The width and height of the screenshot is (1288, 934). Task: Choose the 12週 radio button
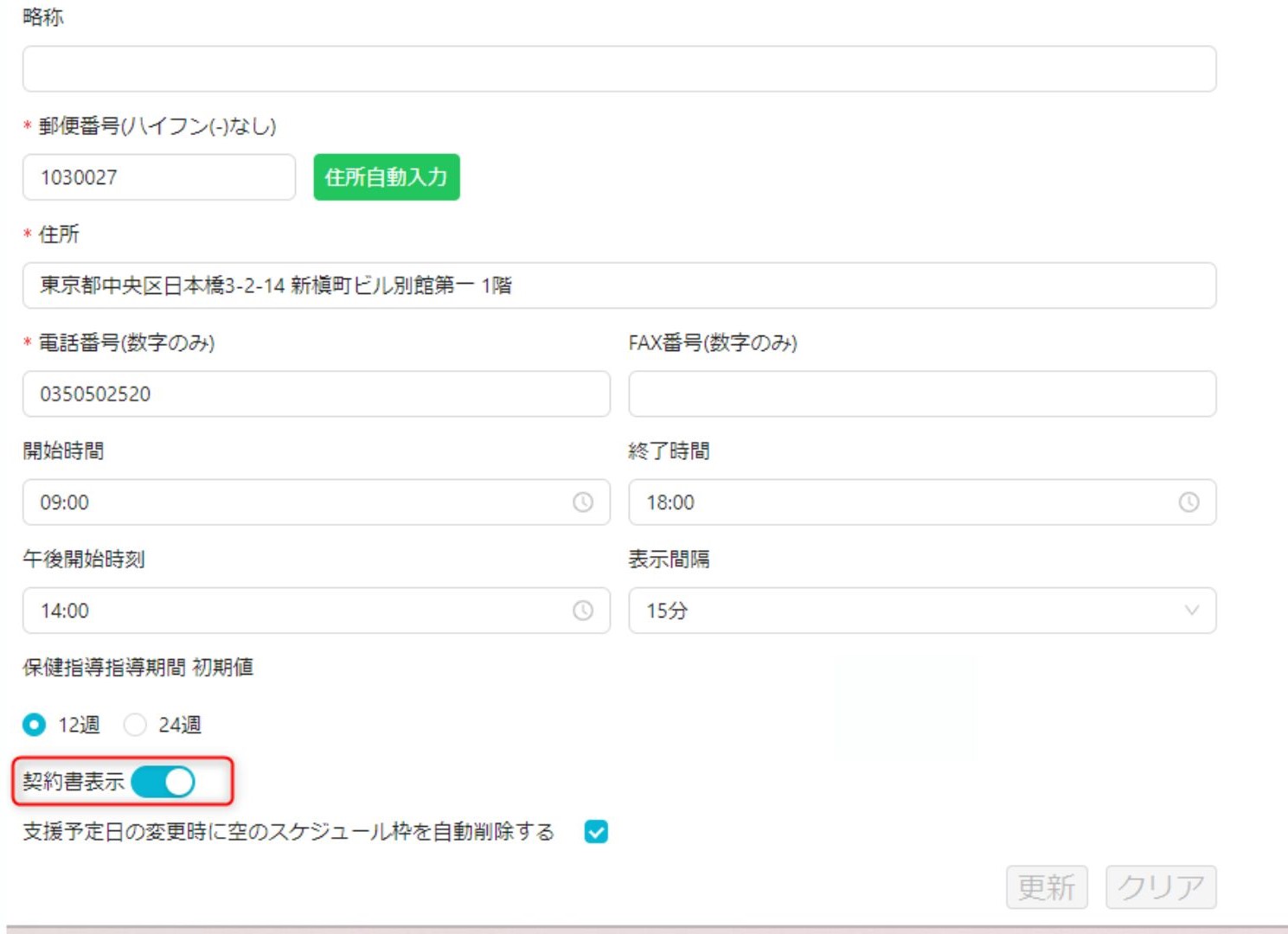click(x=35, y=725)
